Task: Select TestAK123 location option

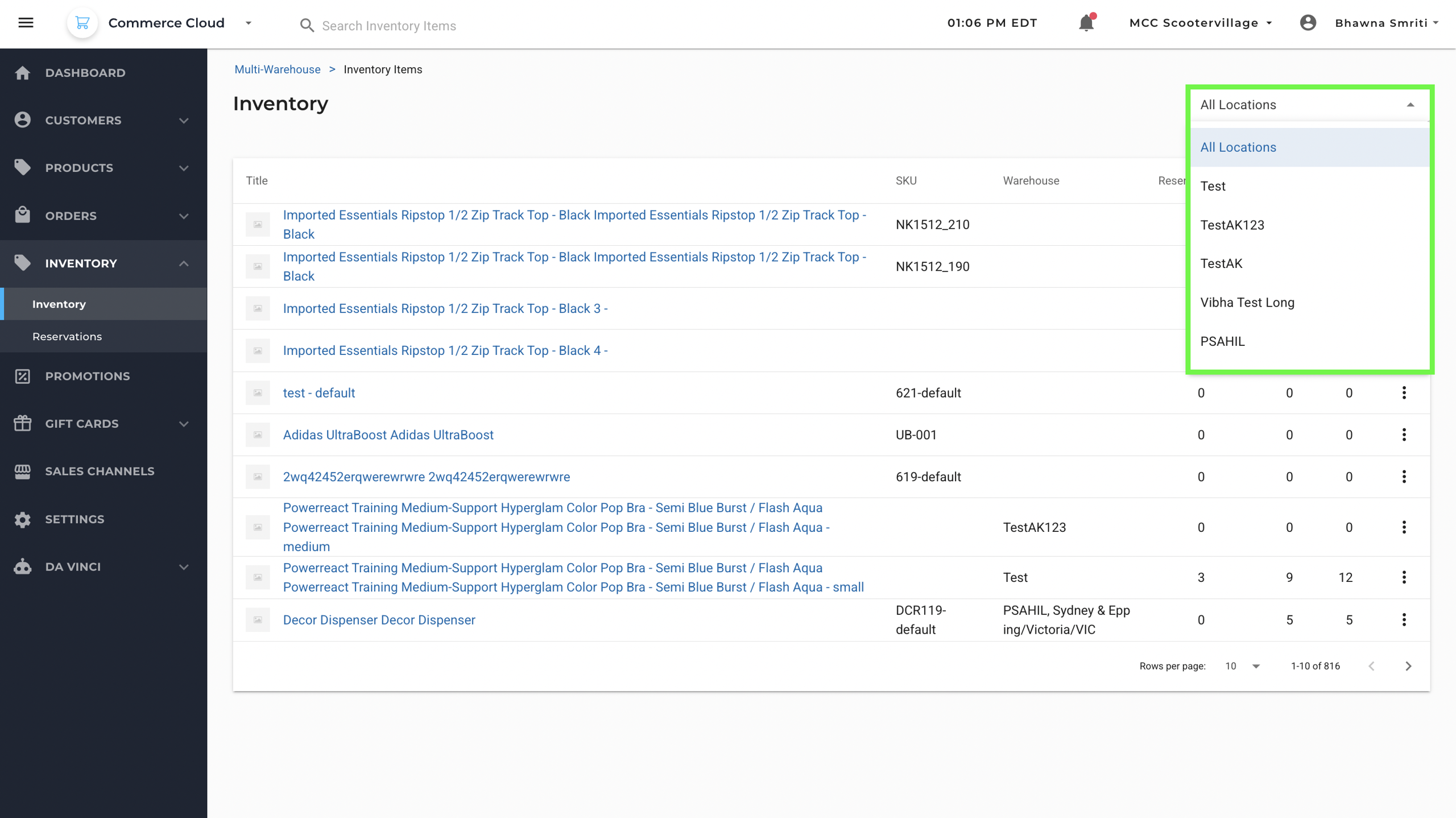Action: tap(1232, 225)
